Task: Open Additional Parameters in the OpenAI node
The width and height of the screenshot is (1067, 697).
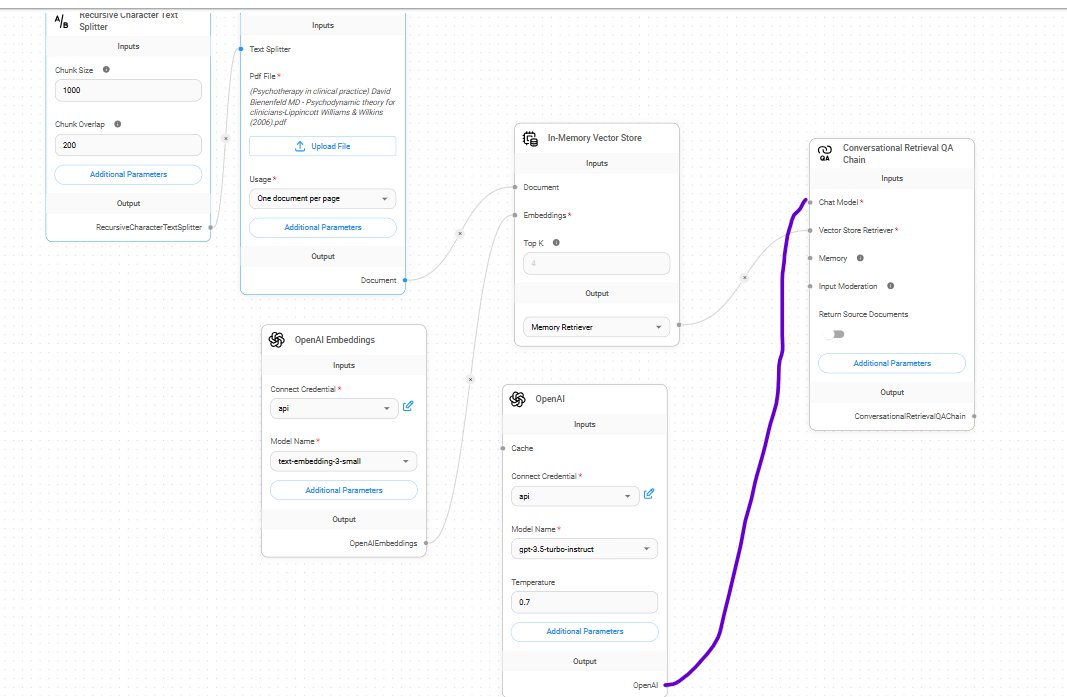Action: pos(585,632)
